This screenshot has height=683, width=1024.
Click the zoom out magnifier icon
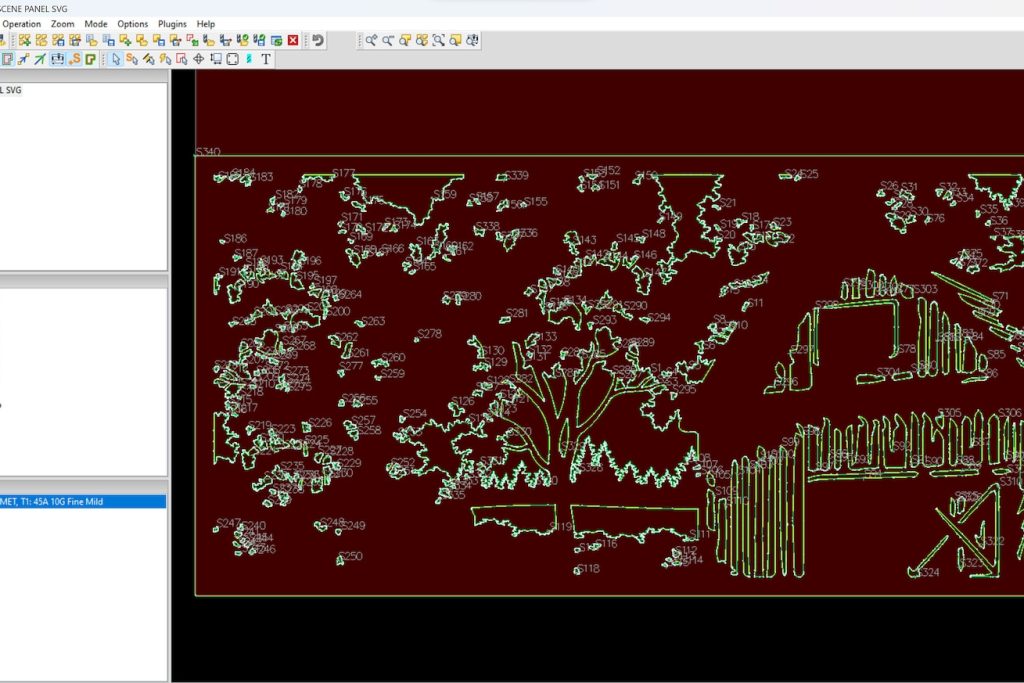(x=387, y=40)
